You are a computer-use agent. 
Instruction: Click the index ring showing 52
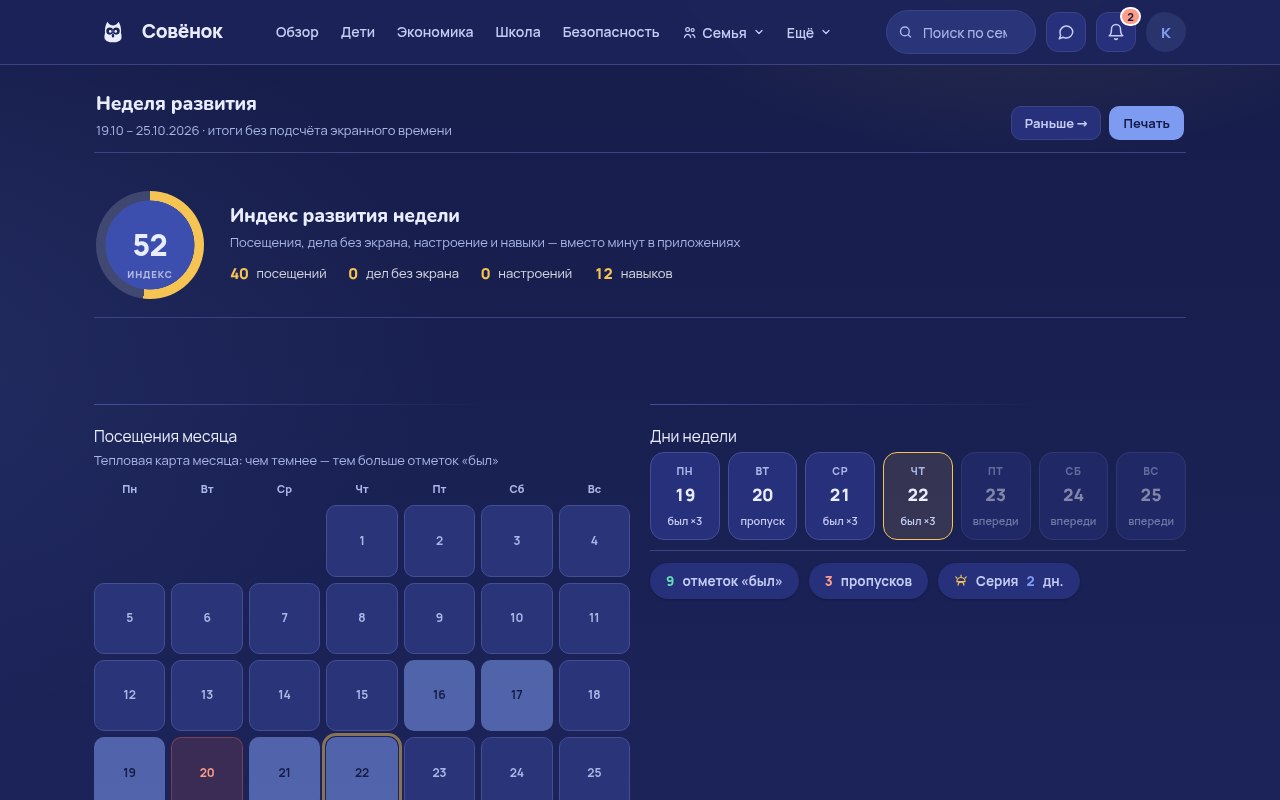tap(150, 245)
